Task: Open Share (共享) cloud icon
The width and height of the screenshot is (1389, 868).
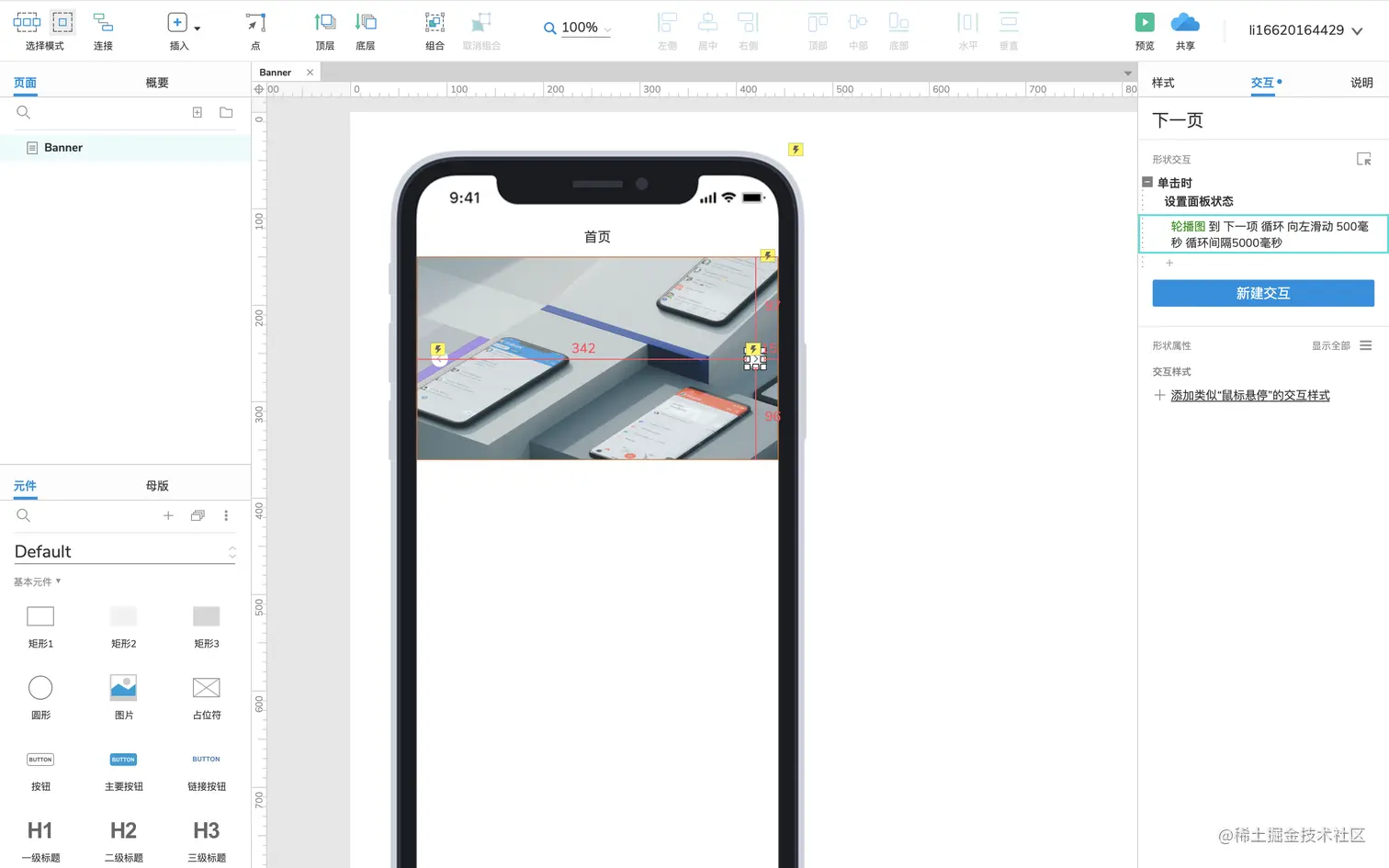Action: point(1185,23)
